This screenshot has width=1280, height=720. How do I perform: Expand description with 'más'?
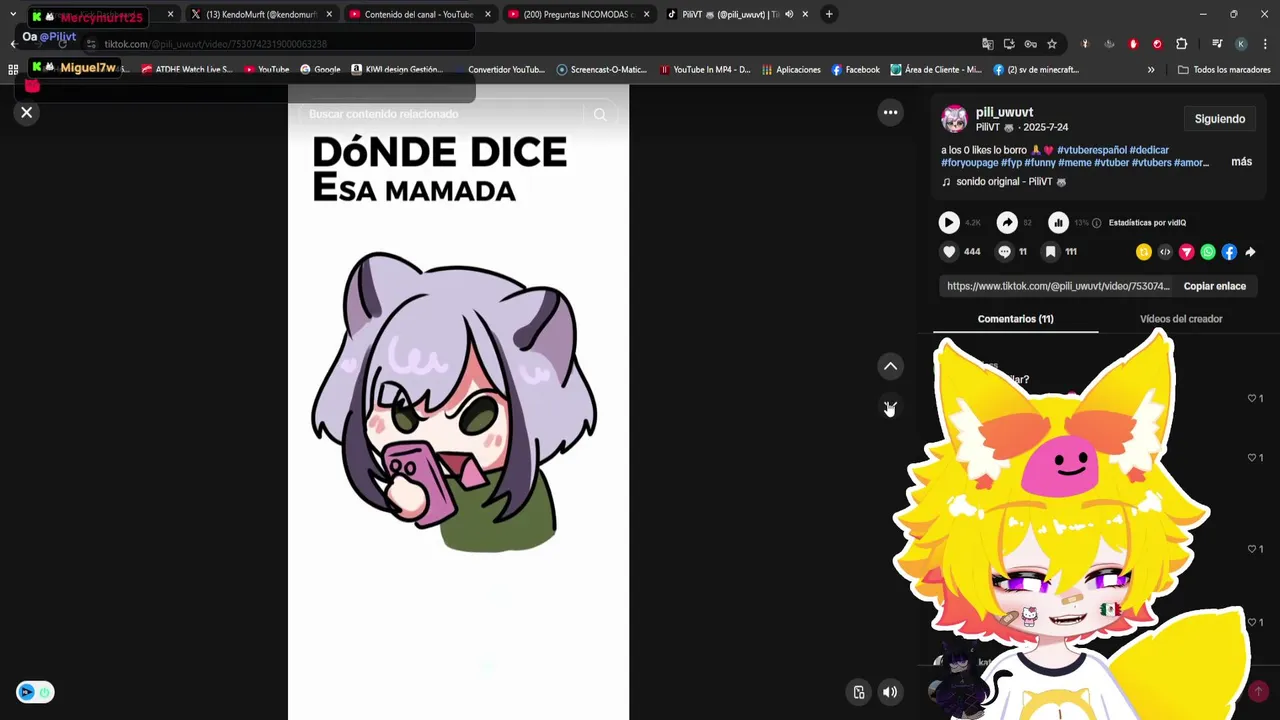coord(1241,162)
